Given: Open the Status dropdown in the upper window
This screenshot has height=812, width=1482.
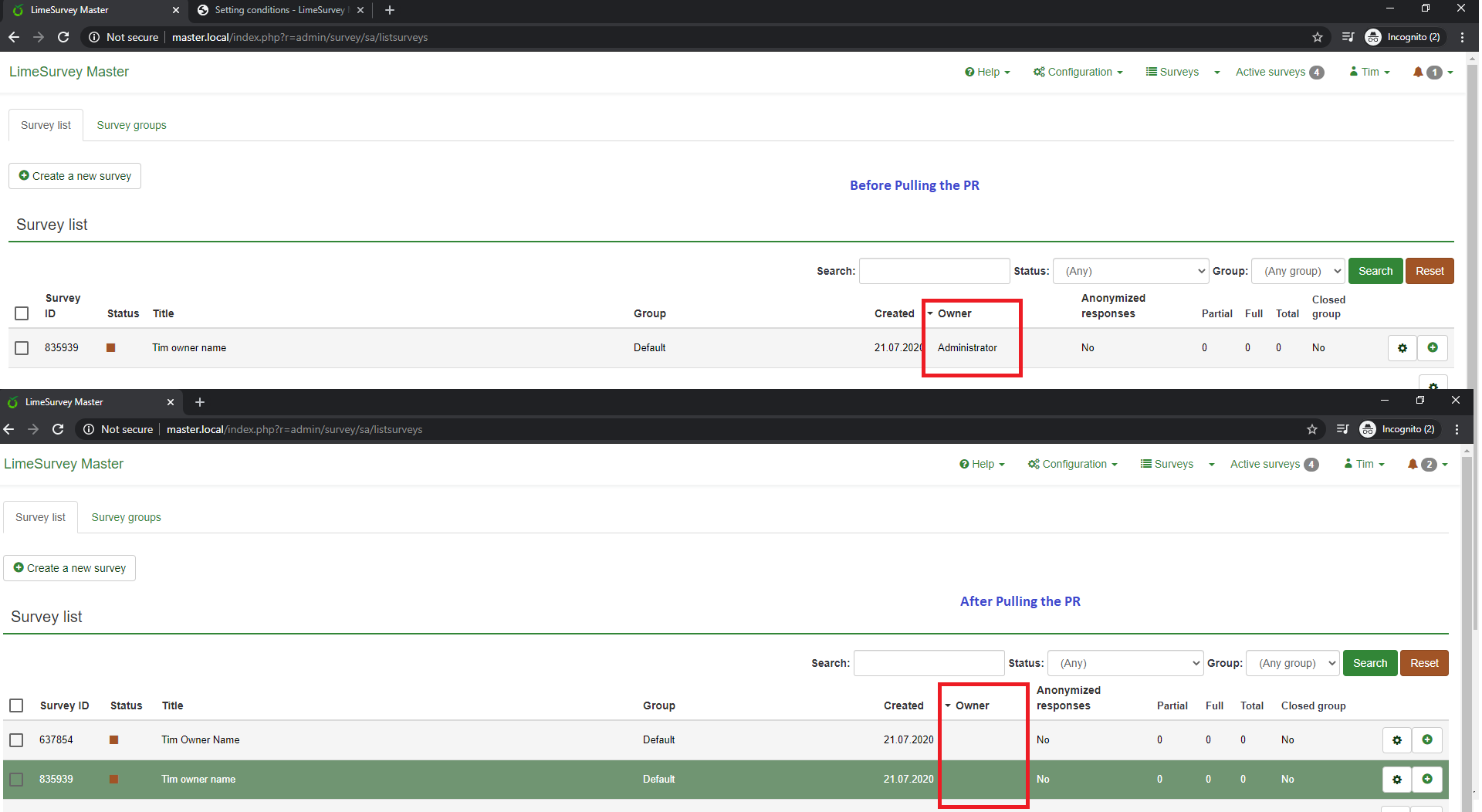Looking at the screenshot, I should 1130,271.
